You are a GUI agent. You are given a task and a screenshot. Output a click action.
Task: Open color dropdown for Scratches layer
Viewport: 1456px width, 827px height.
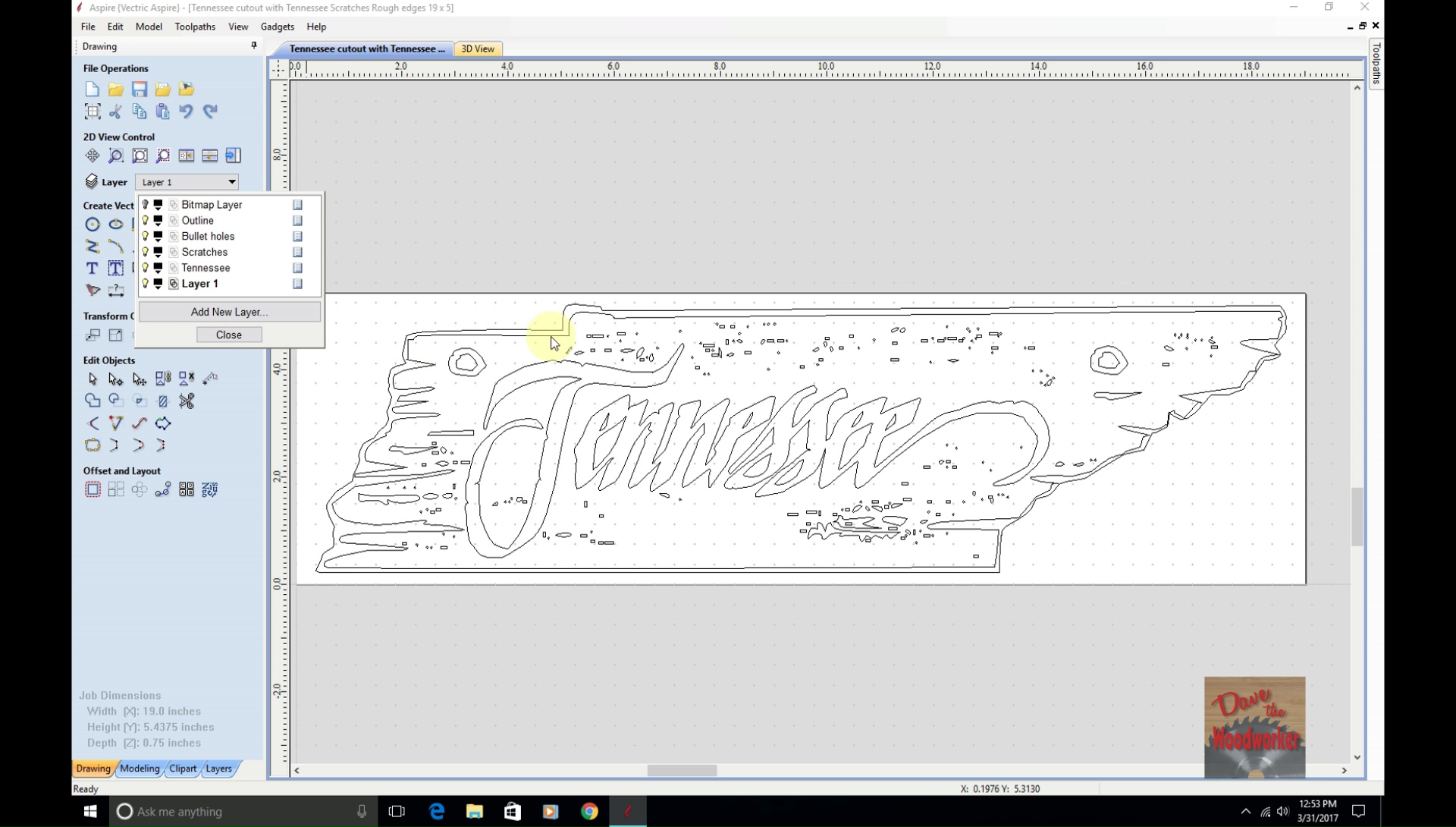click(x=158, y=252)
